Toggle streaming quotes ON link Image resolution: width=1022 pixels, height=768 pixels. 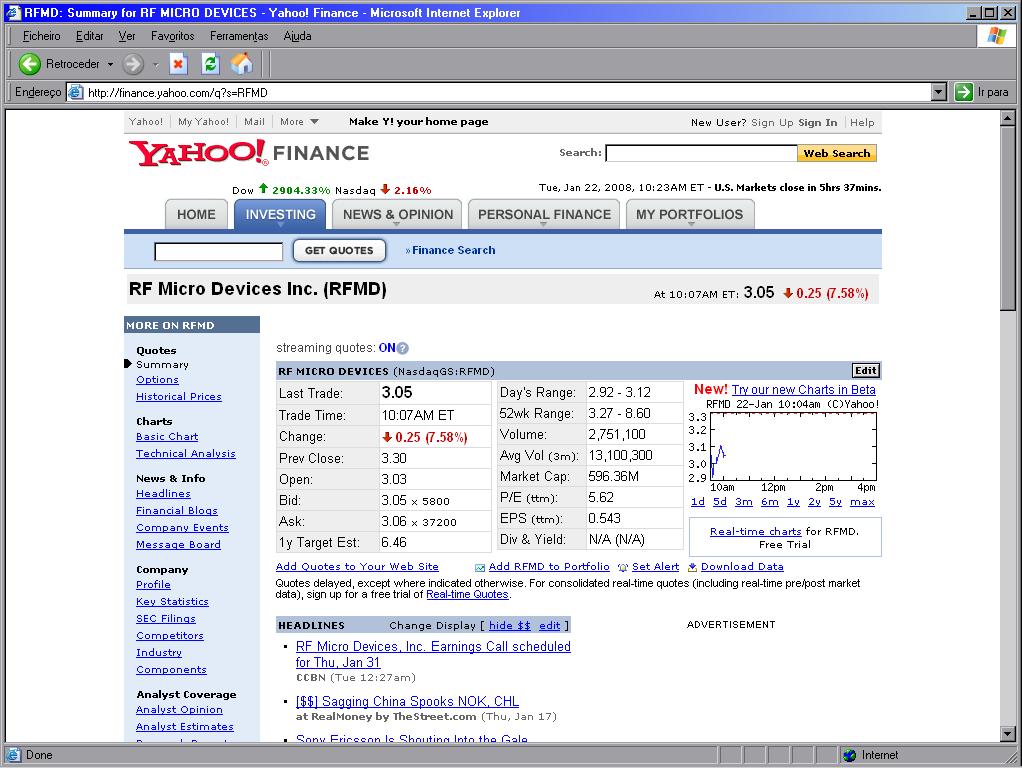(x=387, y=348)
